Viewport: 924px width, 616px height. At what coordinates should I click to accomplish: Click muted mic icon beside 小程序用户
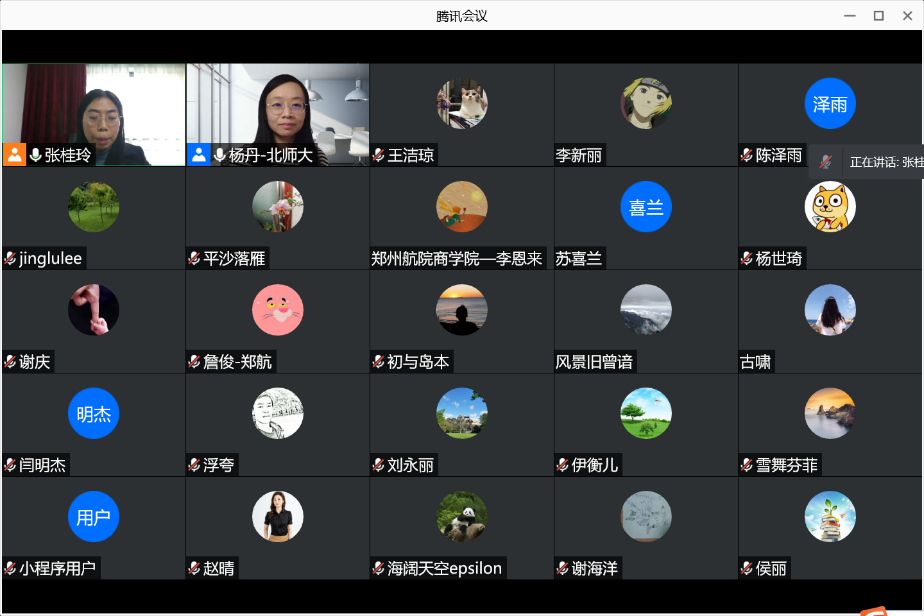(10, 568)
